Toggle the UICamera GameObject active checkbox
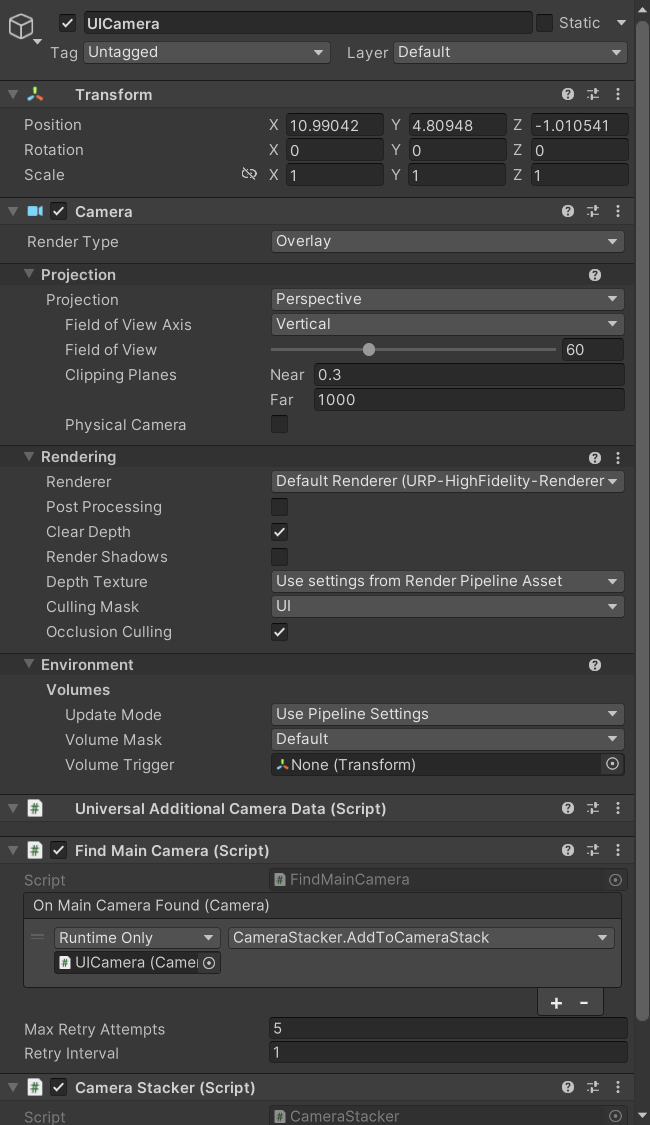The height and width of the screenshot is (1125, 650). [x=67, y=23]
